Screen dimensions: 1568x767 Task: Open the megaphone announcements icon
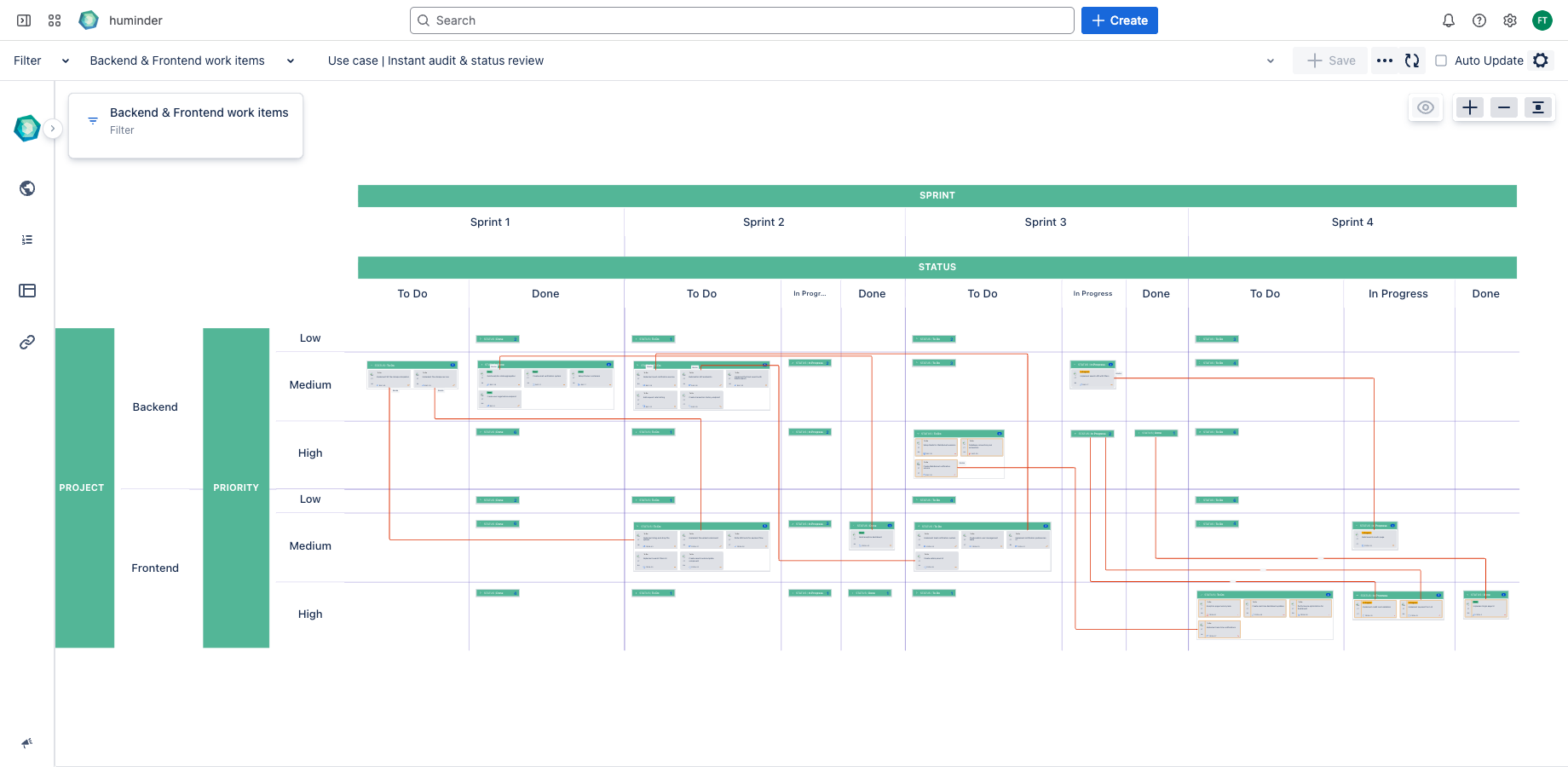pos(26,742)
